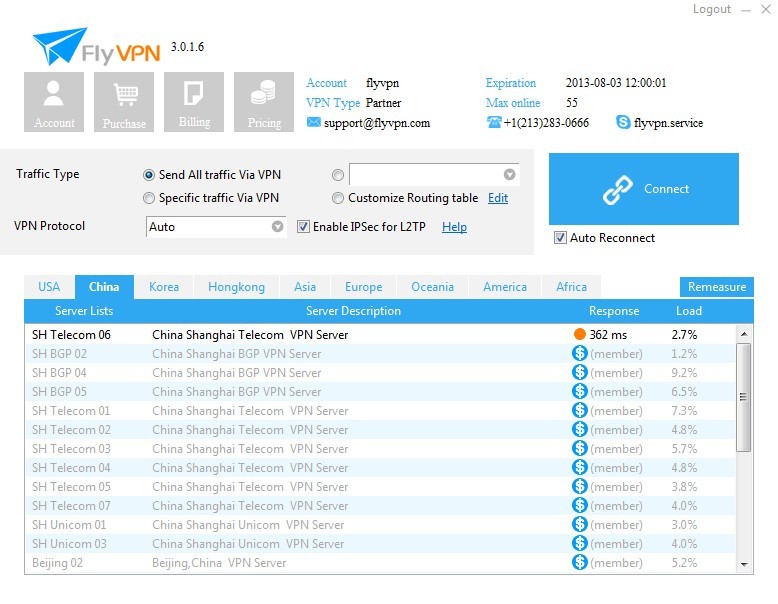Click the telephone icon beside the phone number
This screenshot has width=778, height=604.
click(x=494, y=122)
